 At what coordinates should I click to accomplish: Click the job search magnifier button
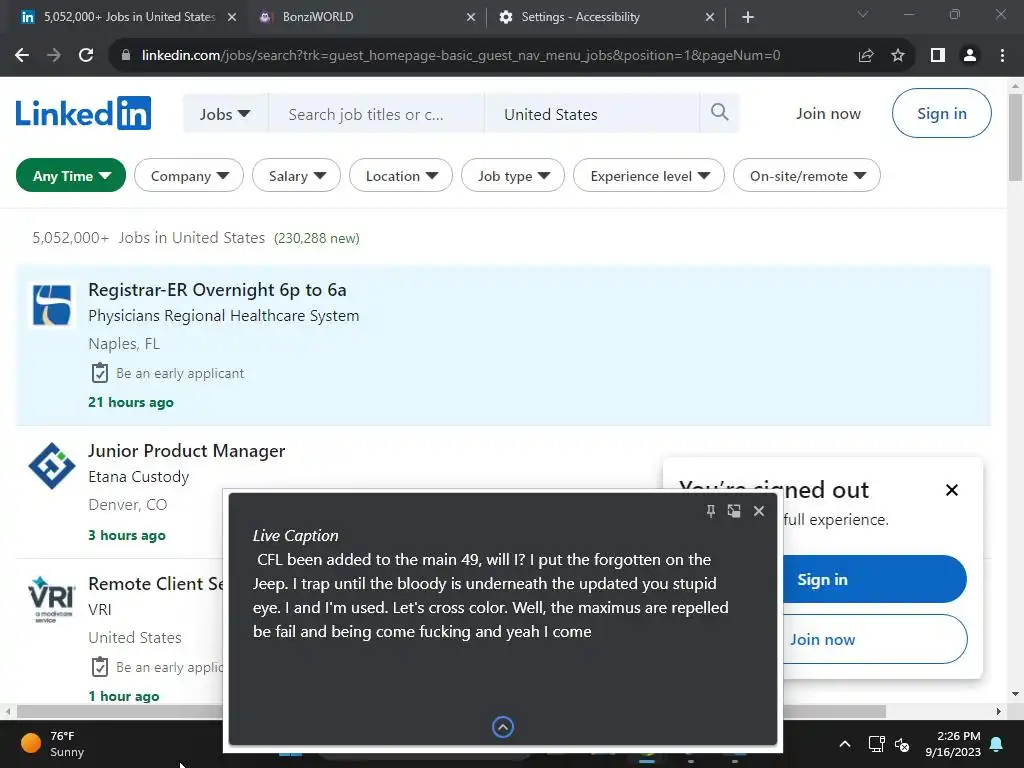[719, 112]
